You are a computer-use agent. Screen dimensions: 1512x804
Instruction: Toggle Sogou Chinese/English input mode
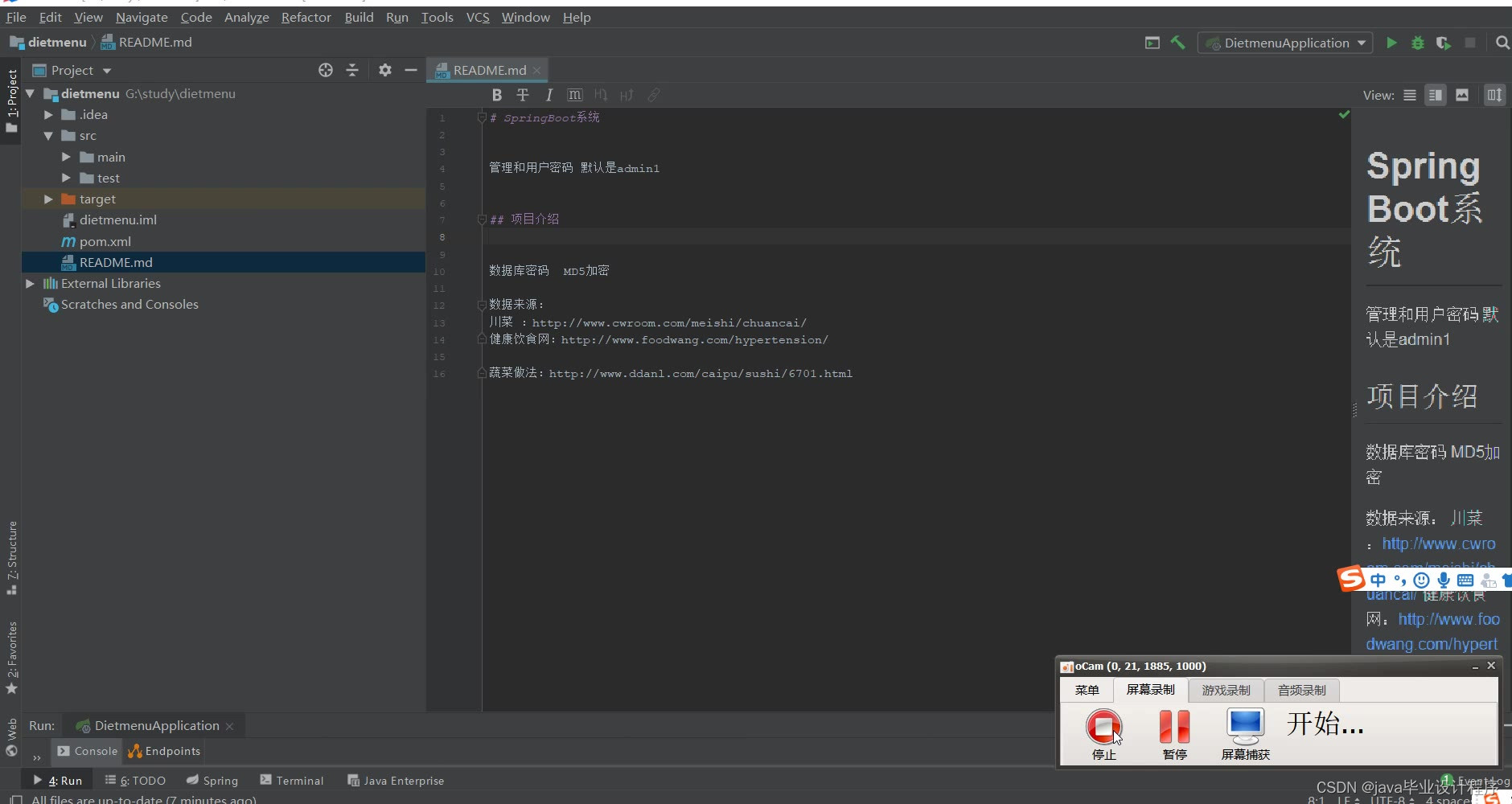click(1378, 580)
